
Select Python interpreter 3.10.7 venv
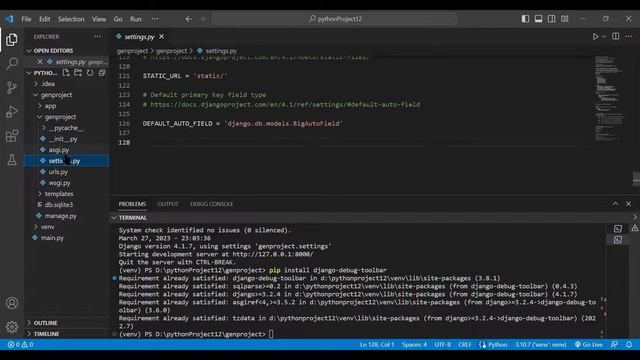pyautogui.click(x=540, y=344)
